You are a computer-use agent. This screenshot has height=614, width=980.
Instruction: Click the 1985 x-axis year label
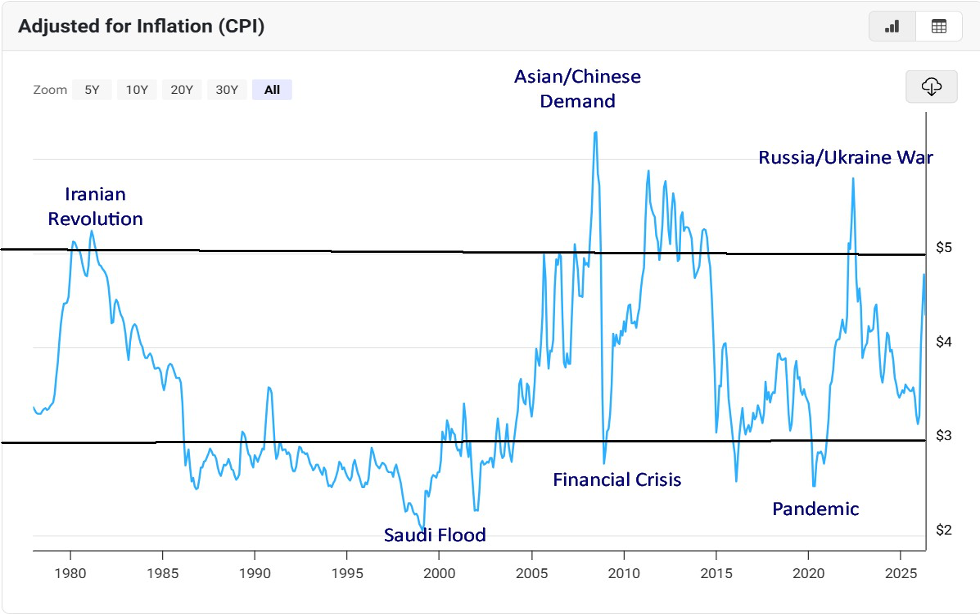coord(162,573)
